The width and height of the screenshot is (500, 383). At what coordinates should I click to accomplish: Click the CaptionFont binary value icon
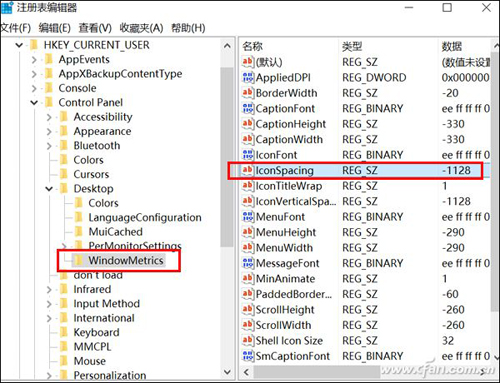click(x=247, y=108)
